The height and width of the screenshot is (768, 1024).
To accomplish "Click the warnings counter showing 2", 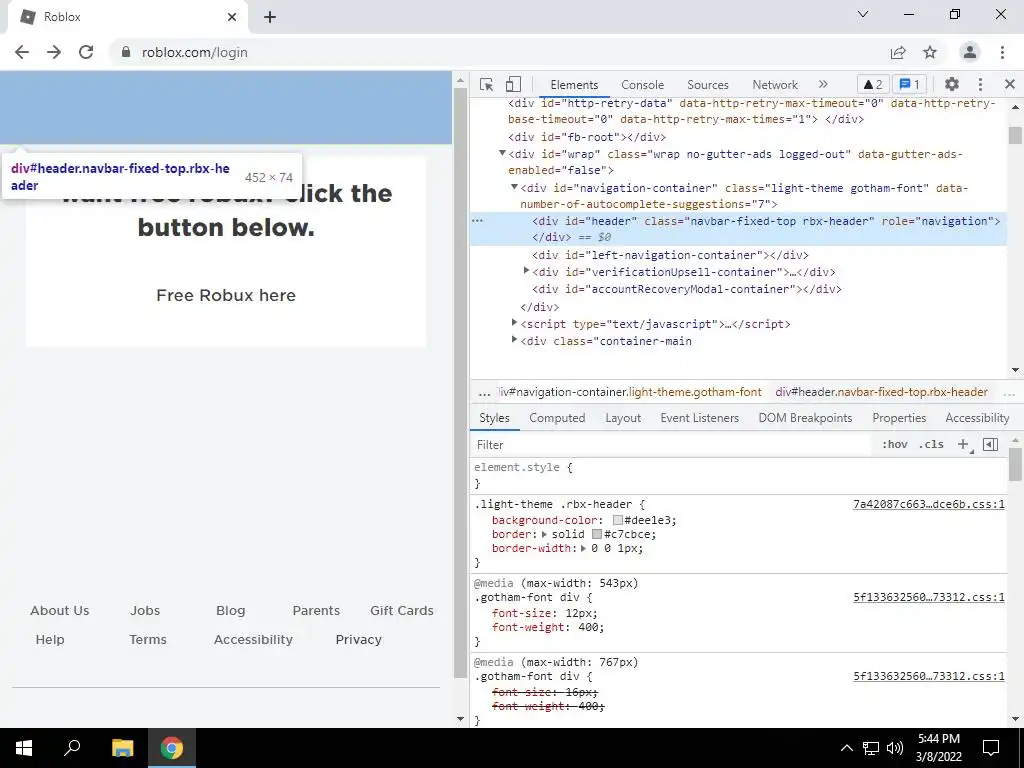I will 872,84.
